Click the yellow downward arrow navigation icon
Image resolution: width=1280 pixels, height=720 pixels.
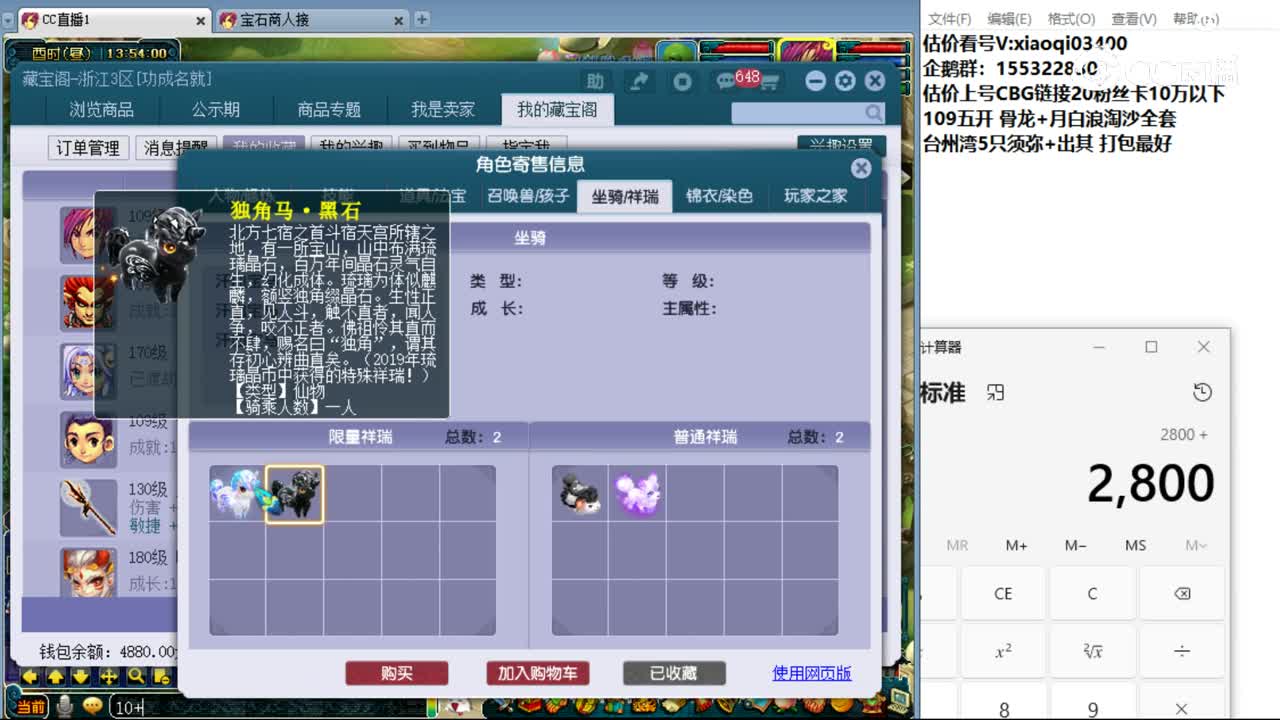point(79,678)
